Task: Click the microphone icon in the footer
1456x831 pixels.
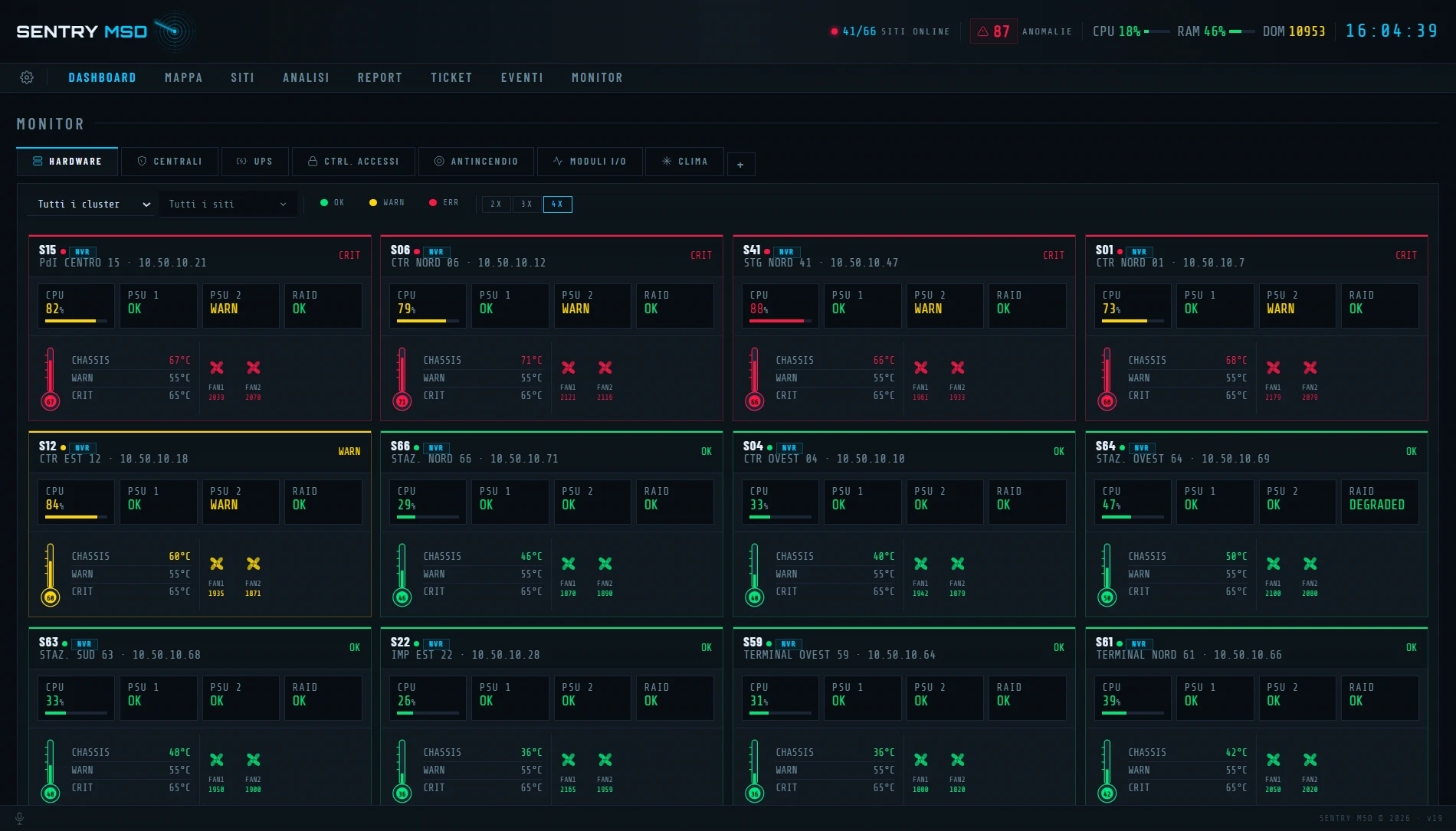Action: 19,818
